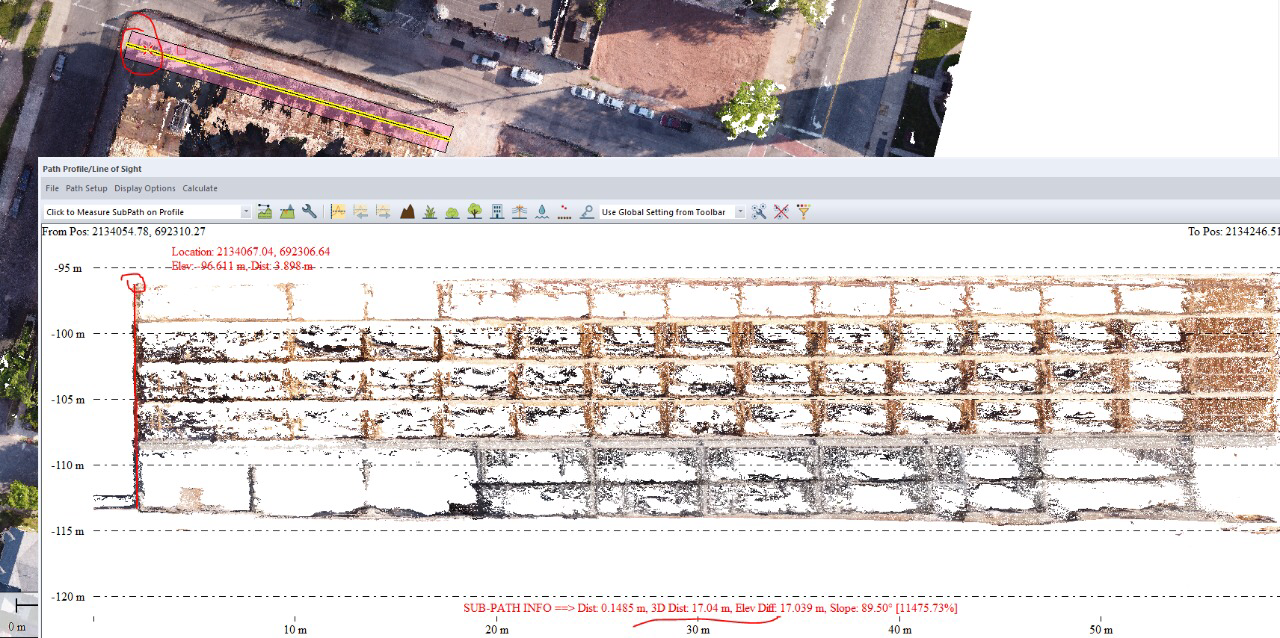Open the Path Setup menu
The height and width of the screenshot is (638, 1280).
[x=86, y=188]
